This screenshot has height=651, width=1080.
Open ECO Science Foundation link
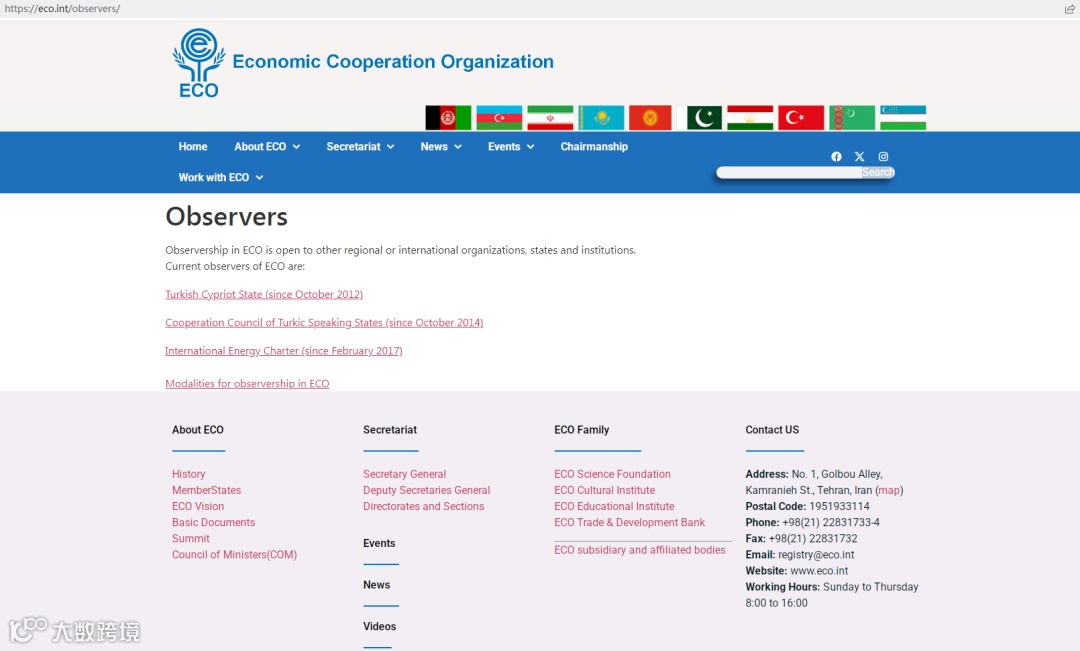(x=612, y=474)
